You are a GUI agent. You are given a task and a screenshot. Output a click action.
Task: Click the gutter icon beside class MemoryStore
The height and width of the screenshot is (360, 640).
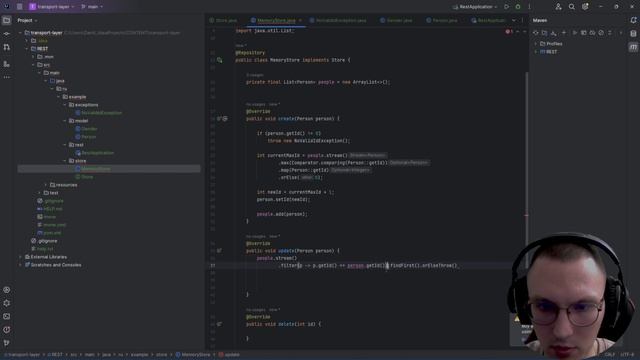(220, 60)
